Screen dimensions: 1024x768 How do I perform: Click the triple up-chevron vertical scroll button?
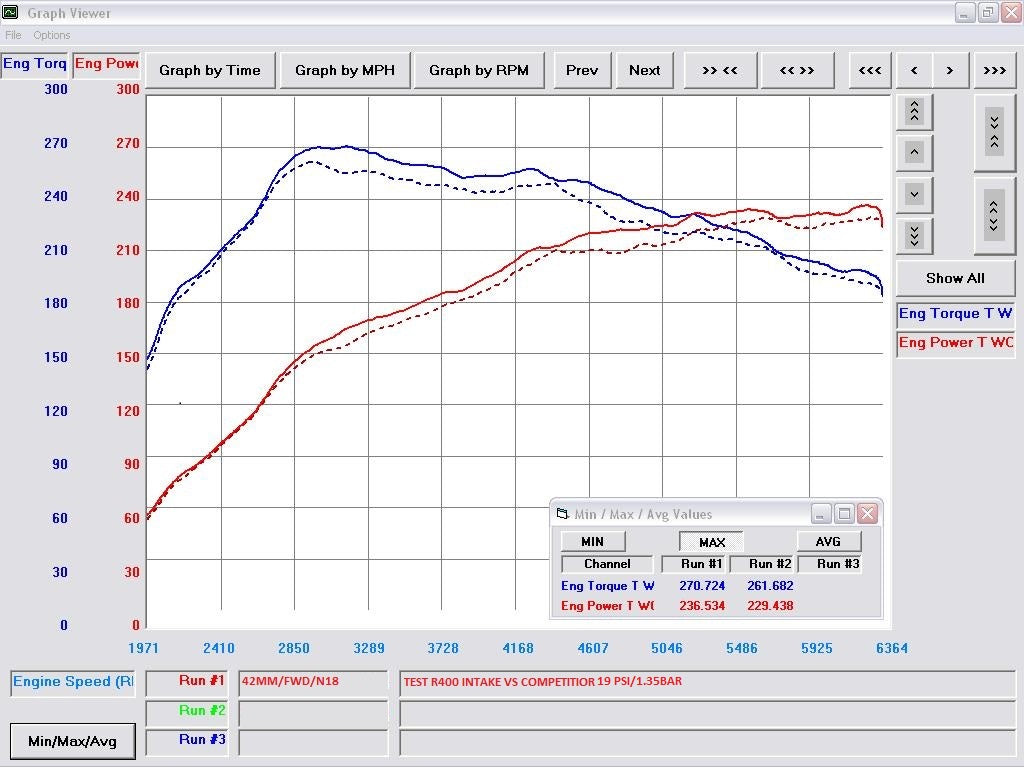click(914, 111)
